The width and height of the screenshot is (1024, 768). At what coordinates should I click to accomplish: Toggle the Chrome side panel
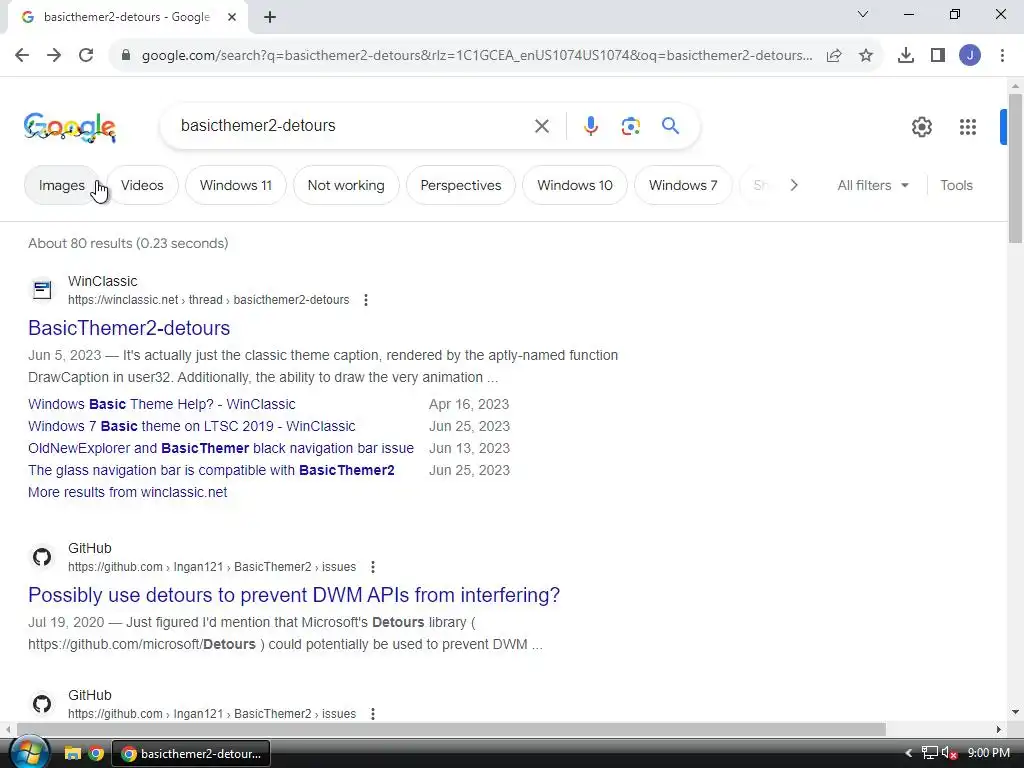[x=938, y=56]
